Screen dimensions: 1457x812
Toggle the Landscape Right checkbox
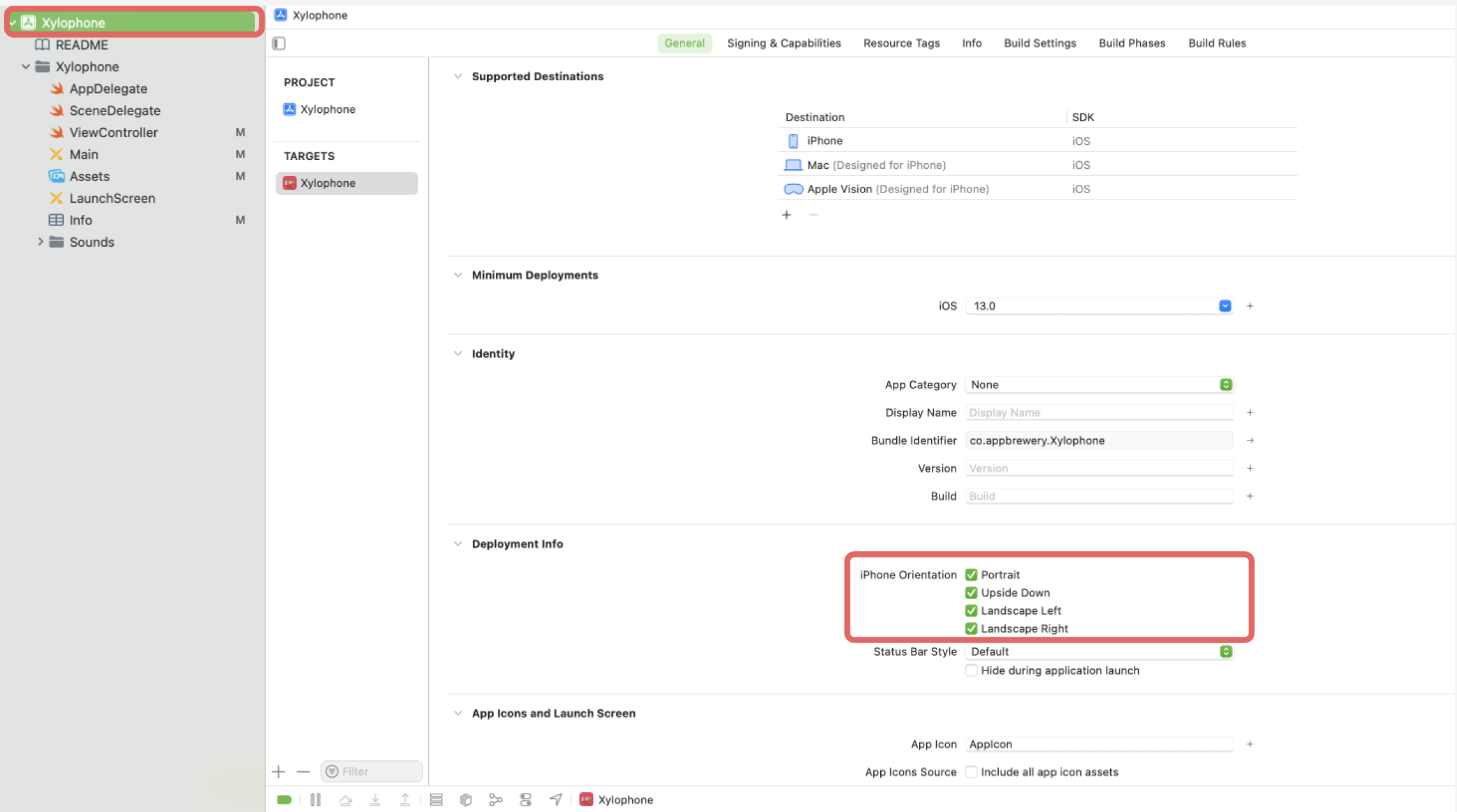coord(971,628)
